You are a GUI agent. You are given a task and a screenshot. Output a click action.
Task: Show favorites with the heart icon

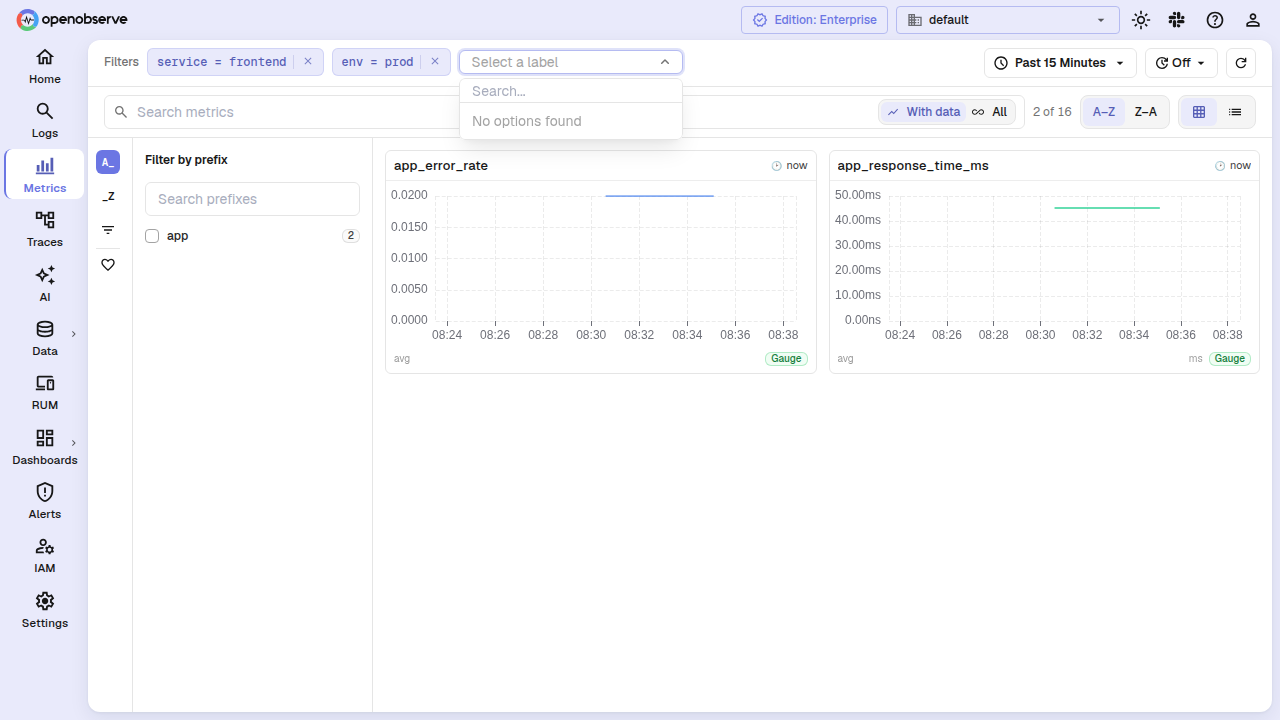point(108,265)
